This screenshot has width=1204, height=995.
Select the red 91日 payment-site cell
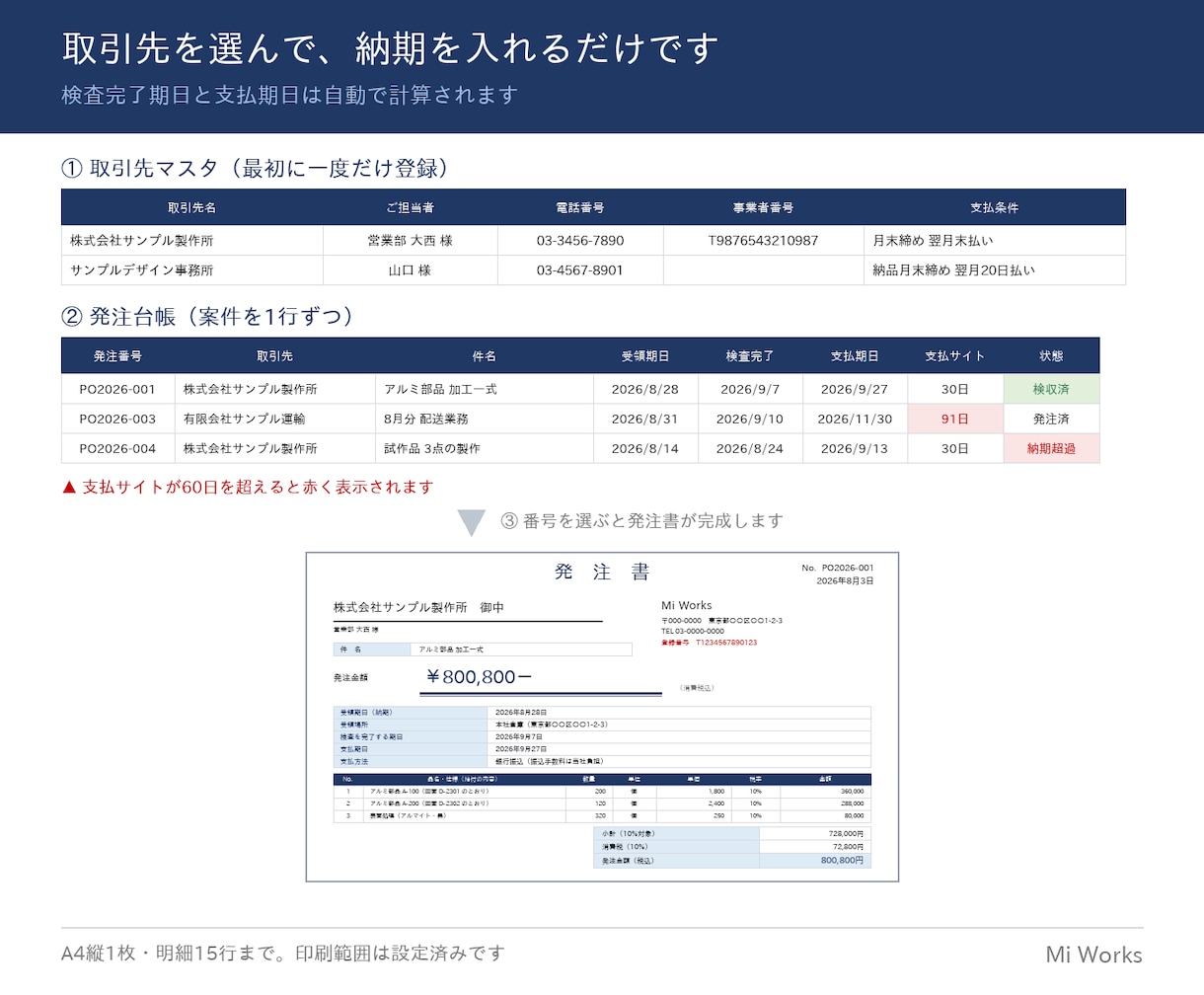click(954, 419)
